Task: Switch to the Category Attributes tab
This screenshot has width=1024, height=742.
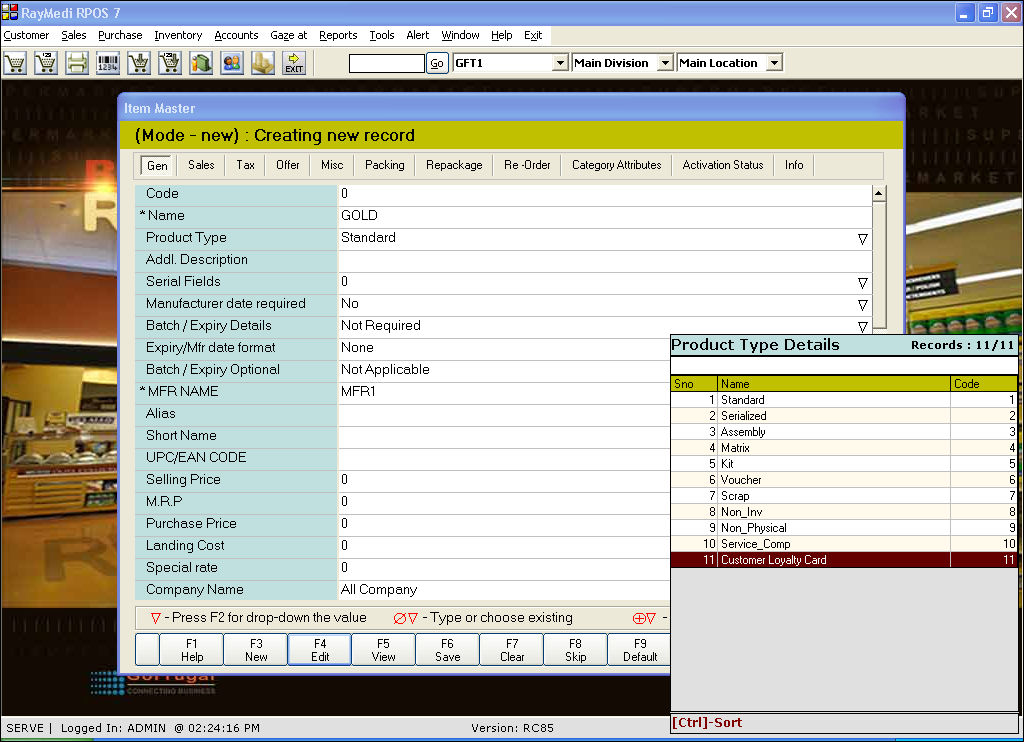Action: tap(616, 165)
